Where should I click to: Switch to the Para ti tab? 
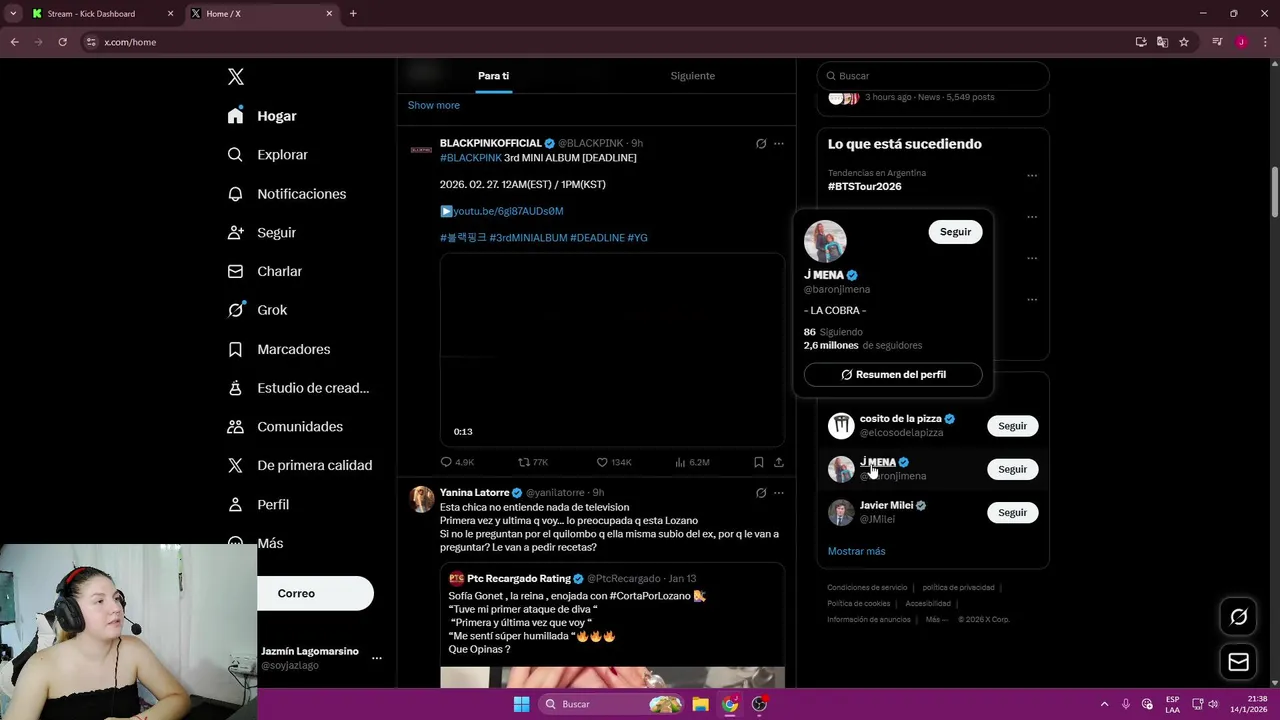(x=493, y=76)
